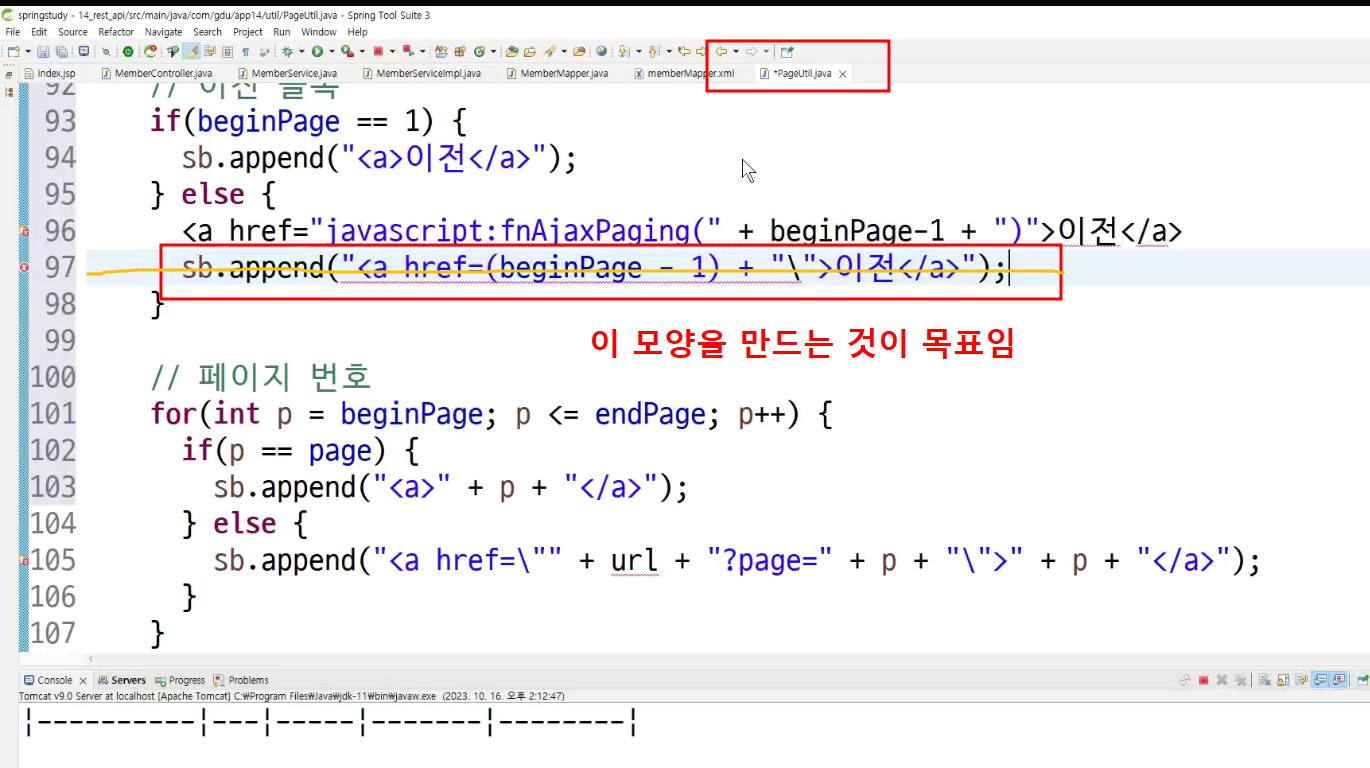The width and height of the screenshot is (1370, 768).
Task: Open the Source menu
Action: pyautogui.click(x=73, y=32)
